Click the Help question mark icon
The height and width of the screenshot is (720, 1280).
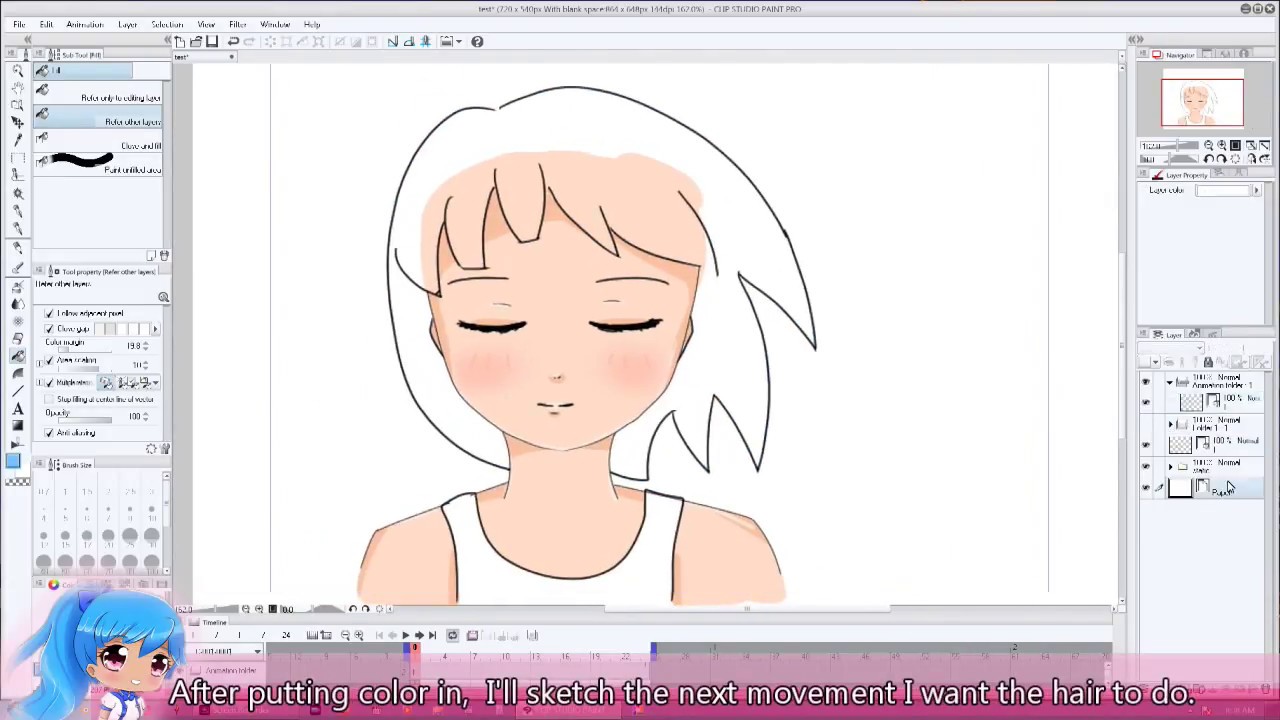[x=477, y=41]
